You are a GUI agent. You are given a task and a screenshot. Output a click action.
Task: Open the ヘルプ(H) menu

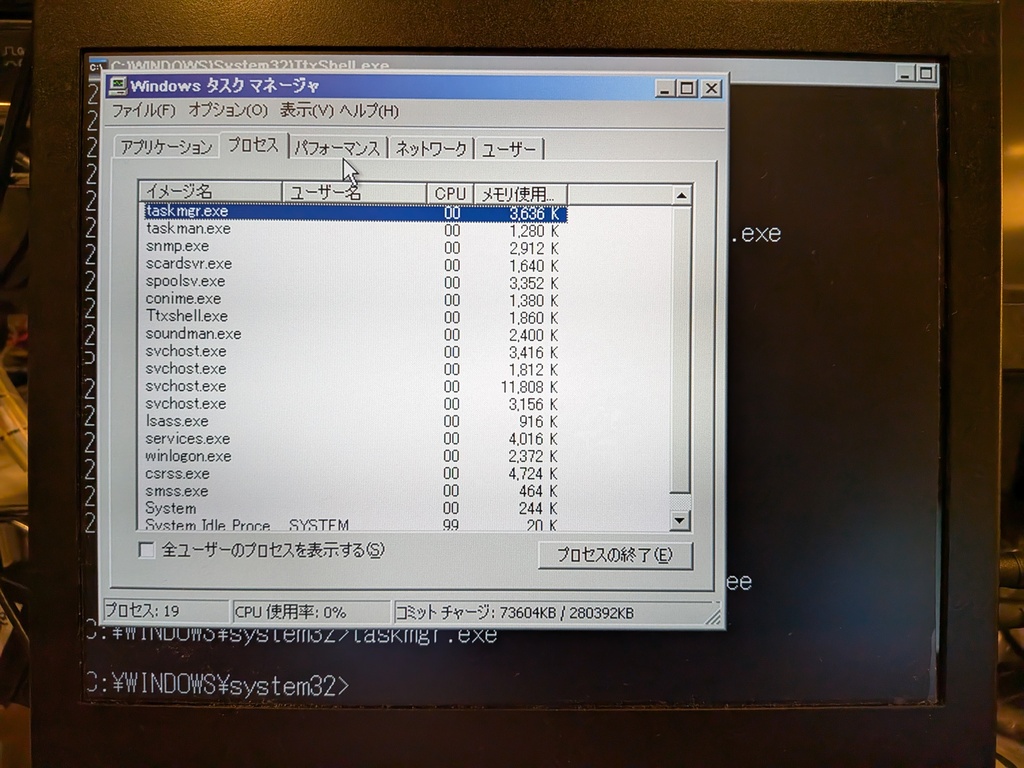368,110
